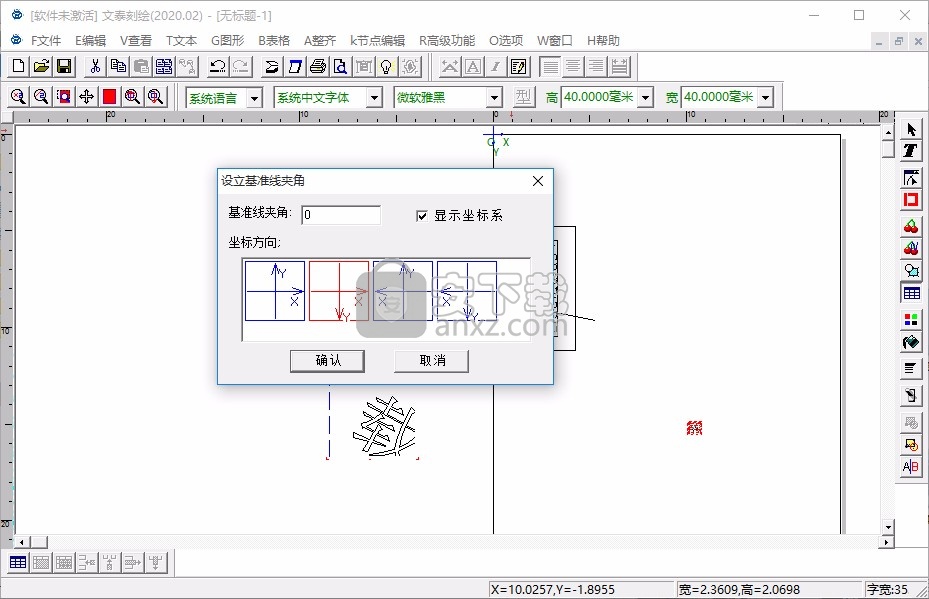Click the 型 font type button
Image resolution: width=929 pixels, height=599 pixels.
pos(523,97)
